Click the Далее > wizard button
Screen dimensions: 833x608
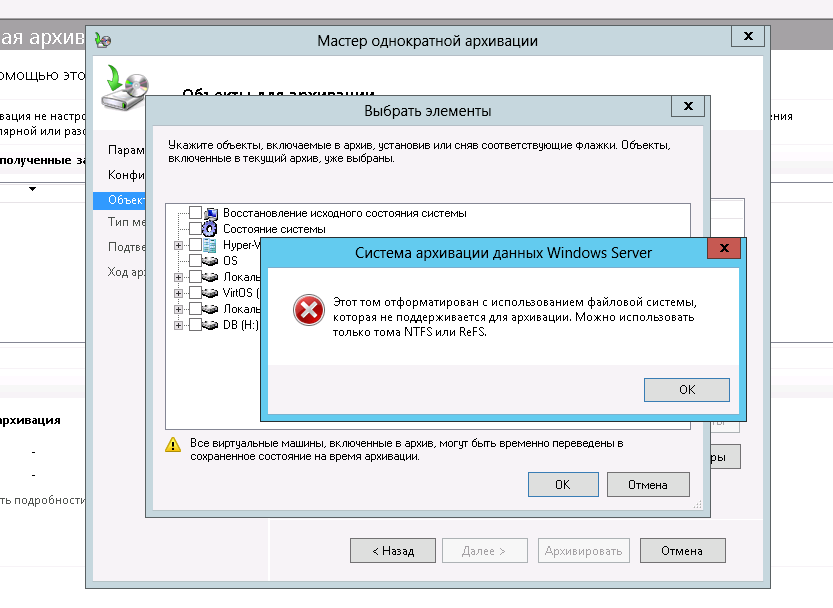point(484,551)
